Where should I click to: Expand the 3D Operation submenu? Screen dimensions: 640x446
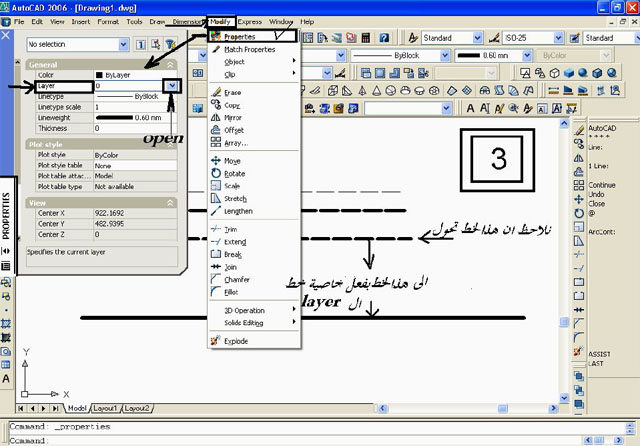point(253,311)
